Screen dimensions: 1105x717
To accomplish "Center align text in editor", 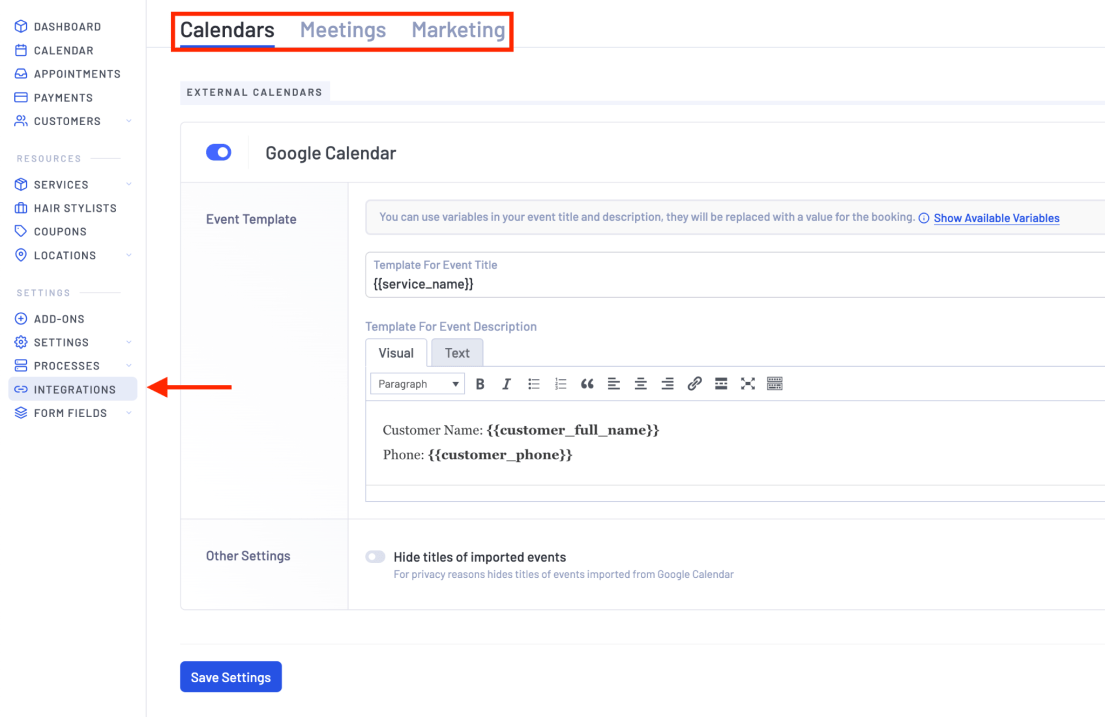I will tap(641, 384).
